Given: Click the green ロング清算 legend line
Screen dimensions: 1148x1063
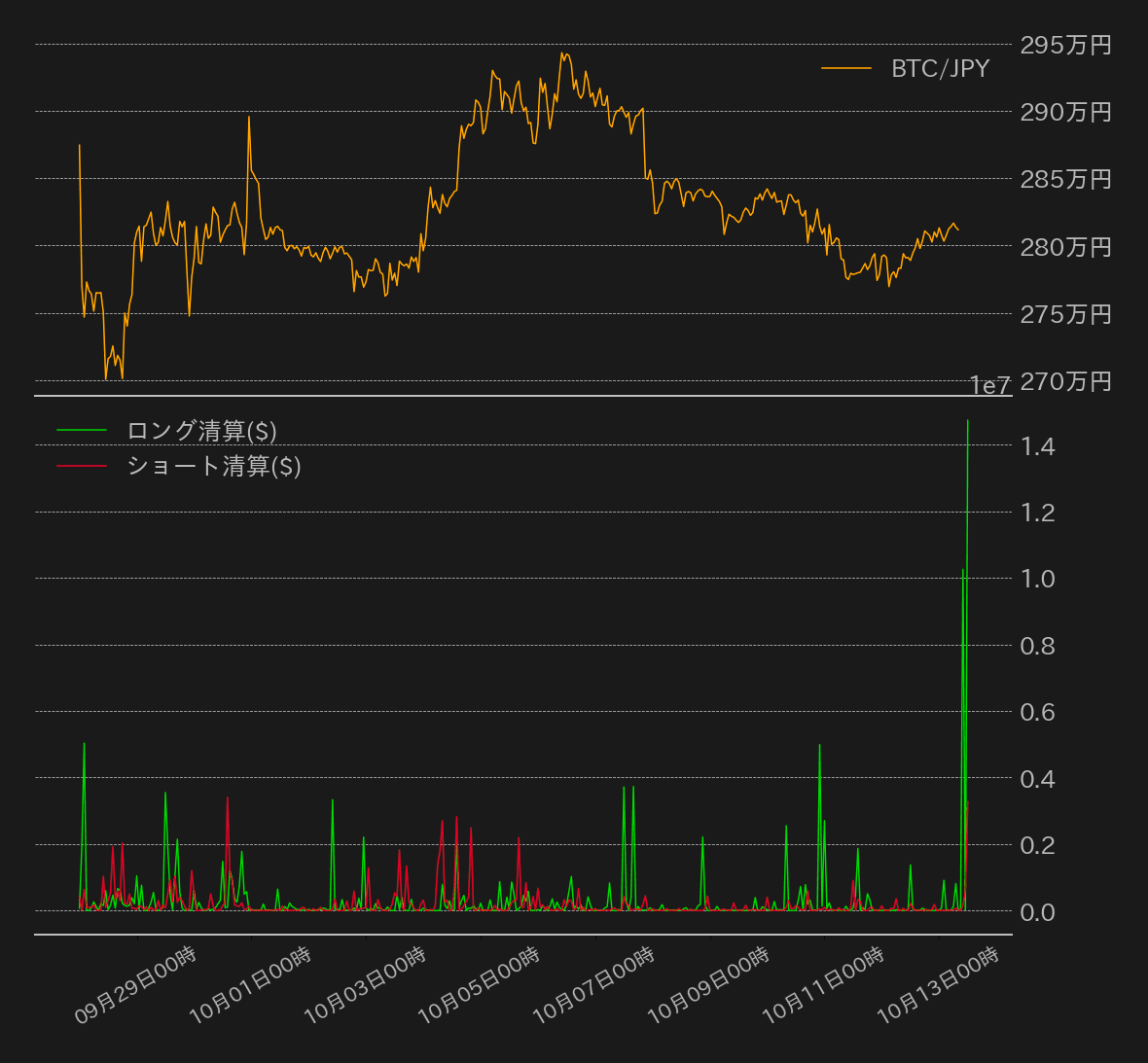Looking at the screenshot, I should pyautogui.click(x=82, y=430).
